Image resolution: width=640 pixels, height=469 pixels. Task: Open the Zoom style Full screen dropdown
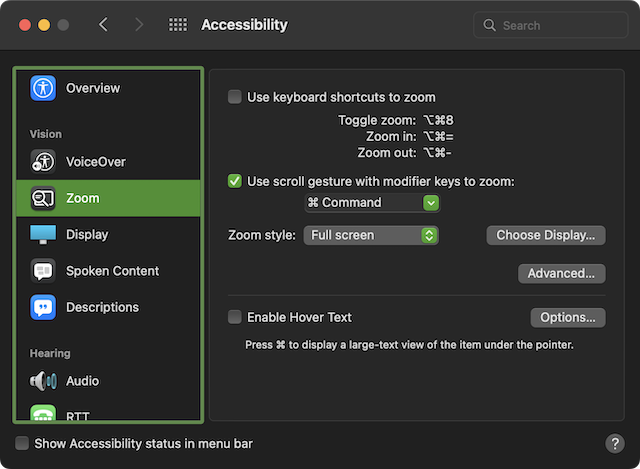371,235
